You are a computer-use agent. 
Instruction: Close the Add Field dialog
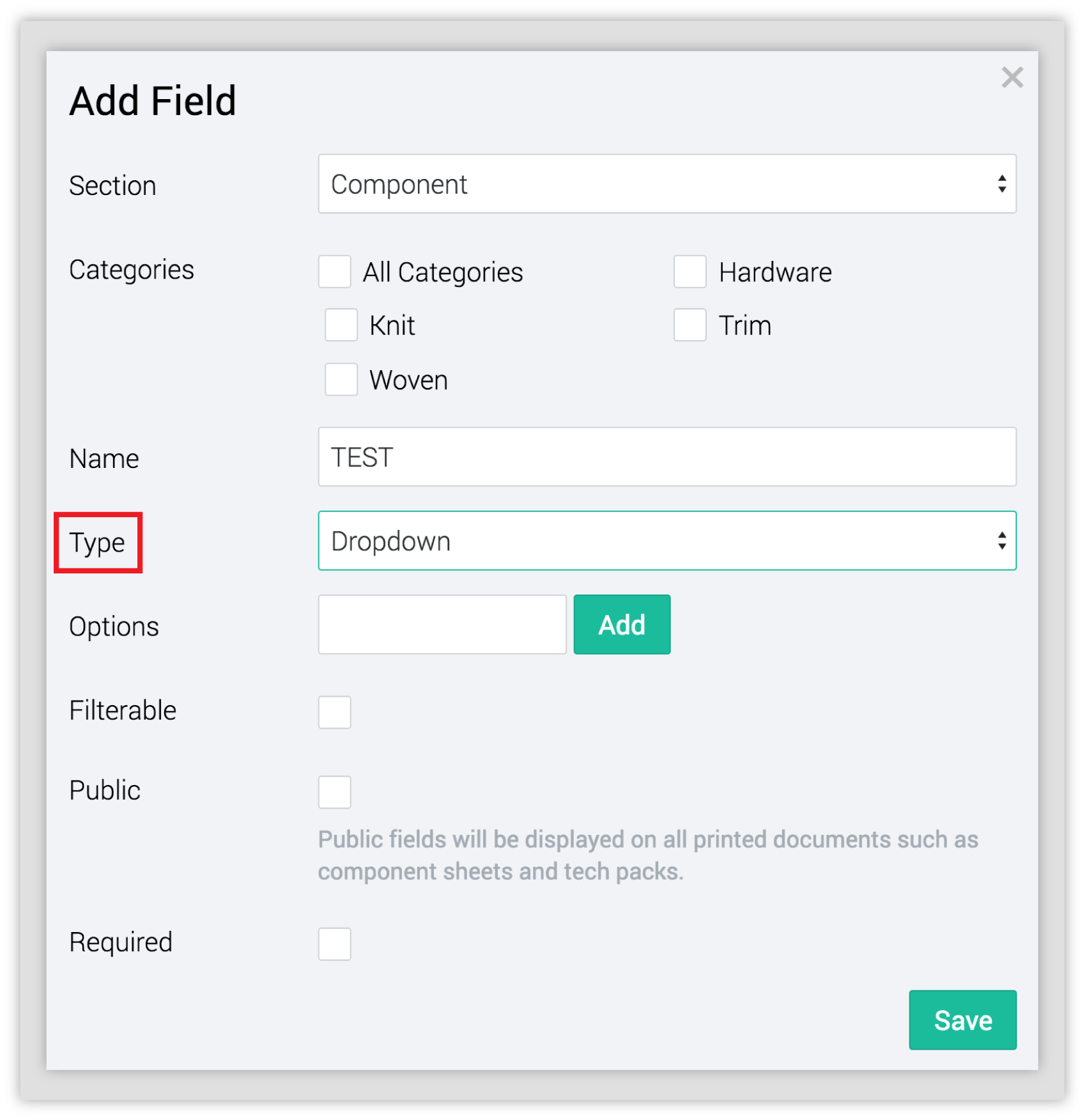[1012, 77]
